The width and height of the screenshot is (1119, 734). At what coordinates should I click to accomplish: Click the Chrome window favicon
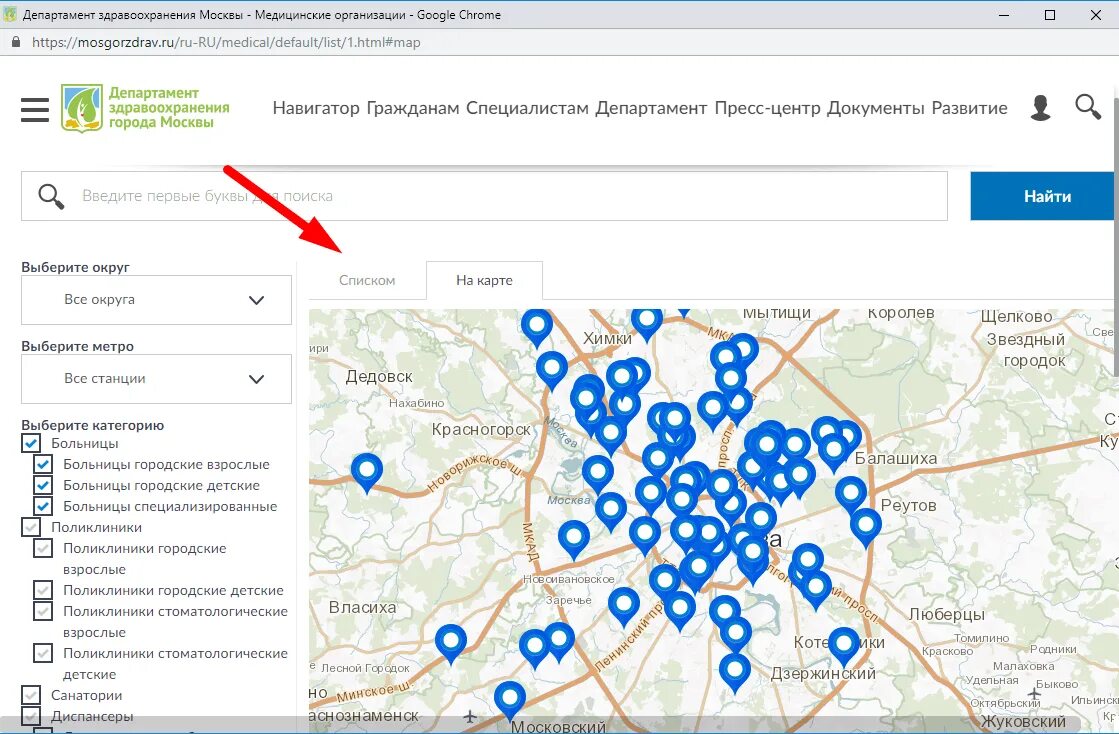point(10,14)
